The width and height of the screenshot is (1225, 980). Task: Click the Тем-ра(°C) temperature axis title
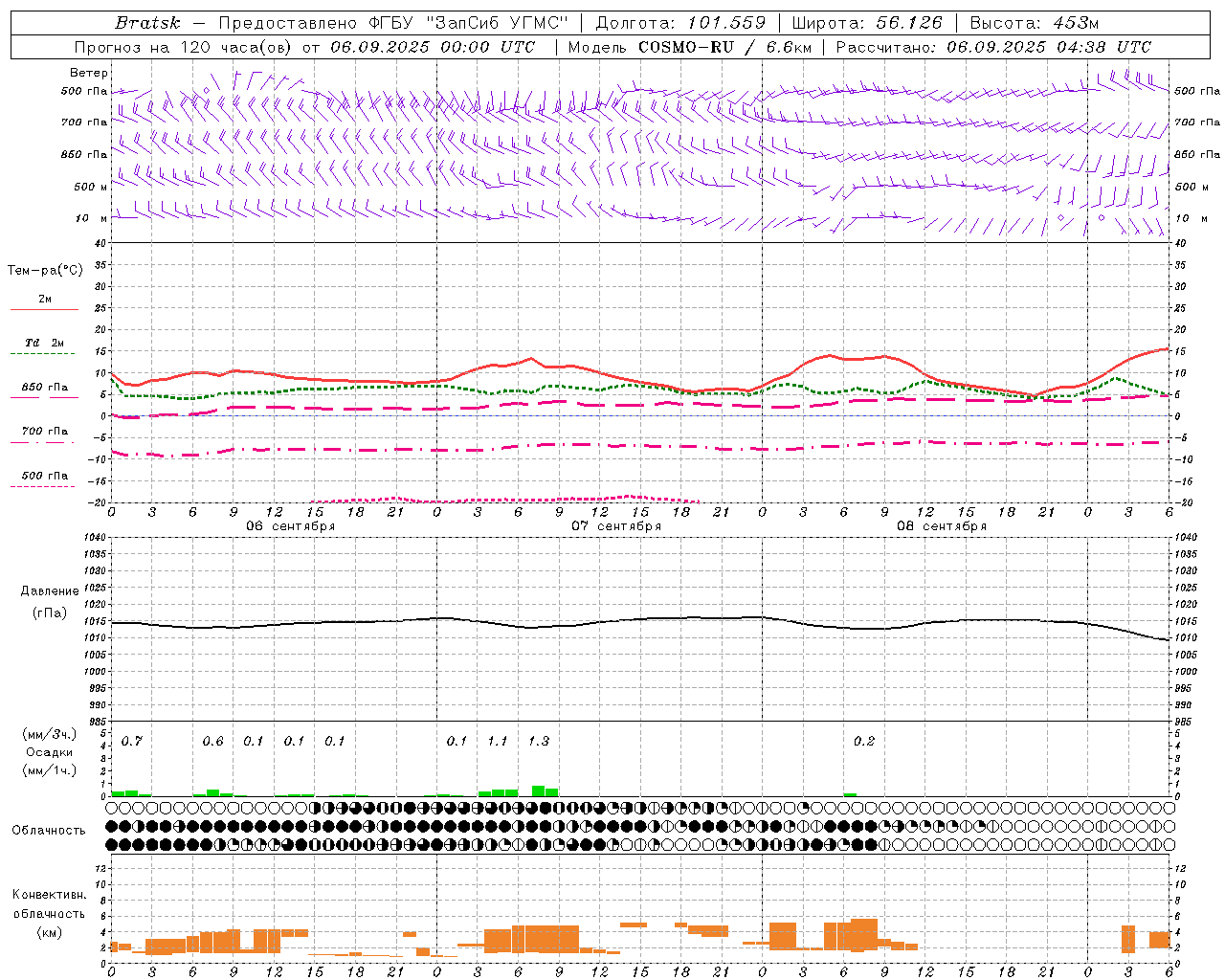[45, 271]
